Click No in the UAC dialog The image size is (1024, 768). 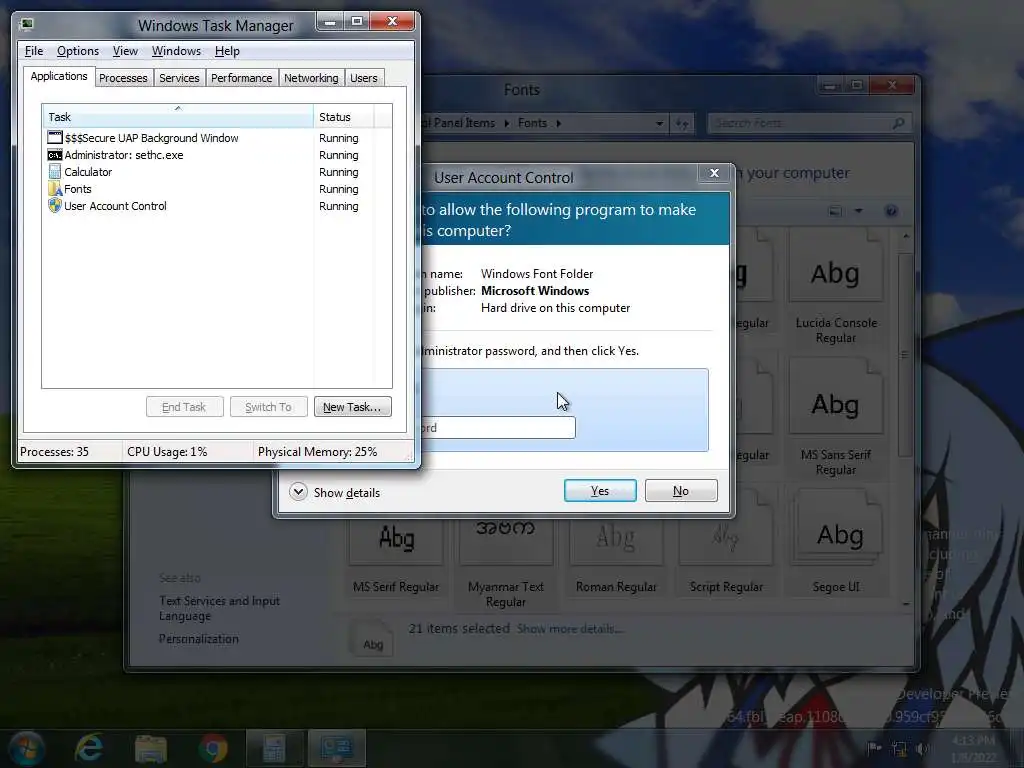(x=681, y=490)
